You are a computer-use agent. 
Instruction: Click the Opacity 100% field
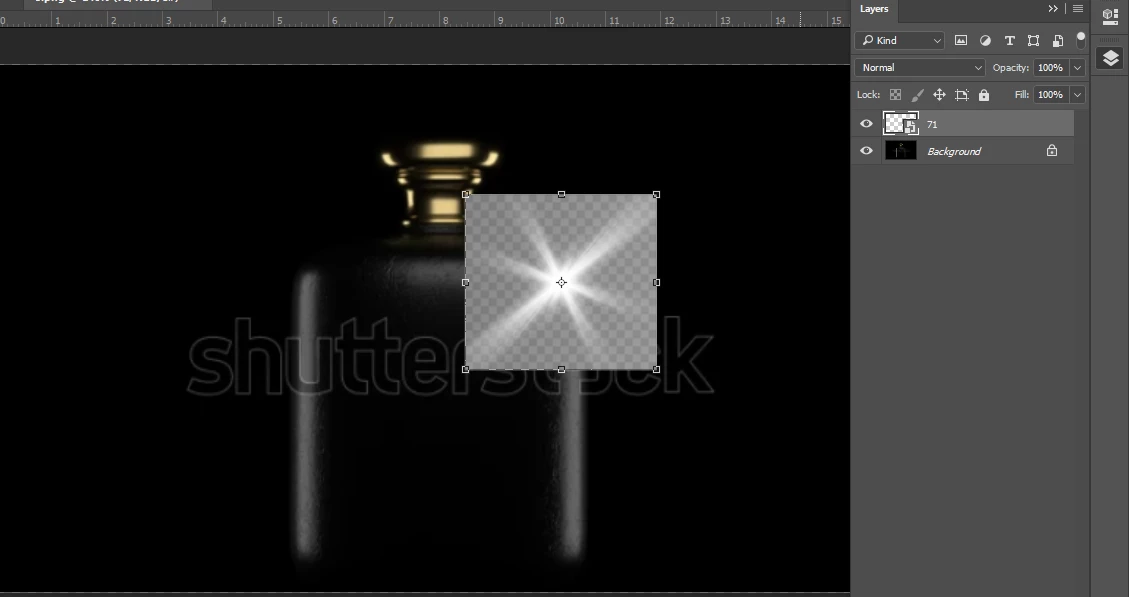point(1051,68)
